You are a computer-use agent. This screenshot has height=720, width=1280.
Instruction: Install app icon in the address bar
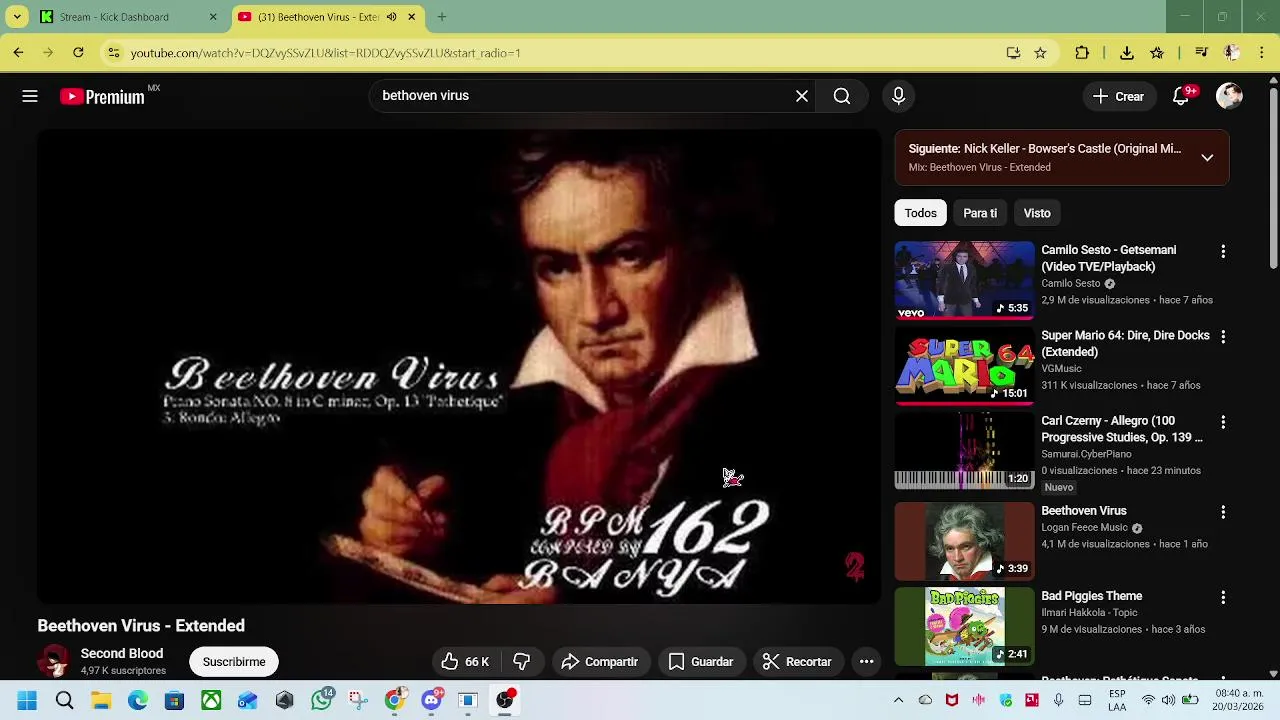pyautogui.click(x=1013, y=53)
